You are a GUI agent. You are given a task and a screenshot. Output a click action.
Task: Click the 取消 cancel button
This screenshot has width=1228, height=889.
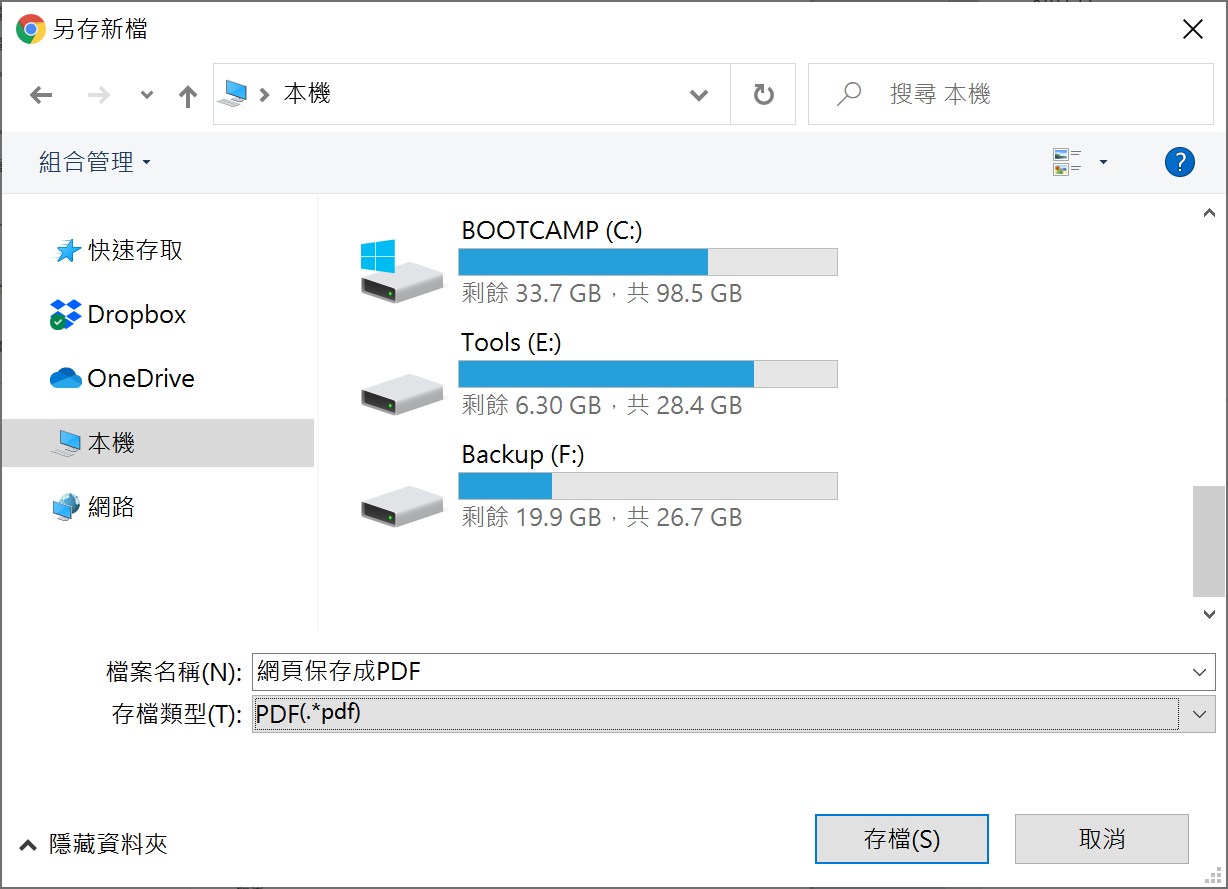pos(1101,839)
